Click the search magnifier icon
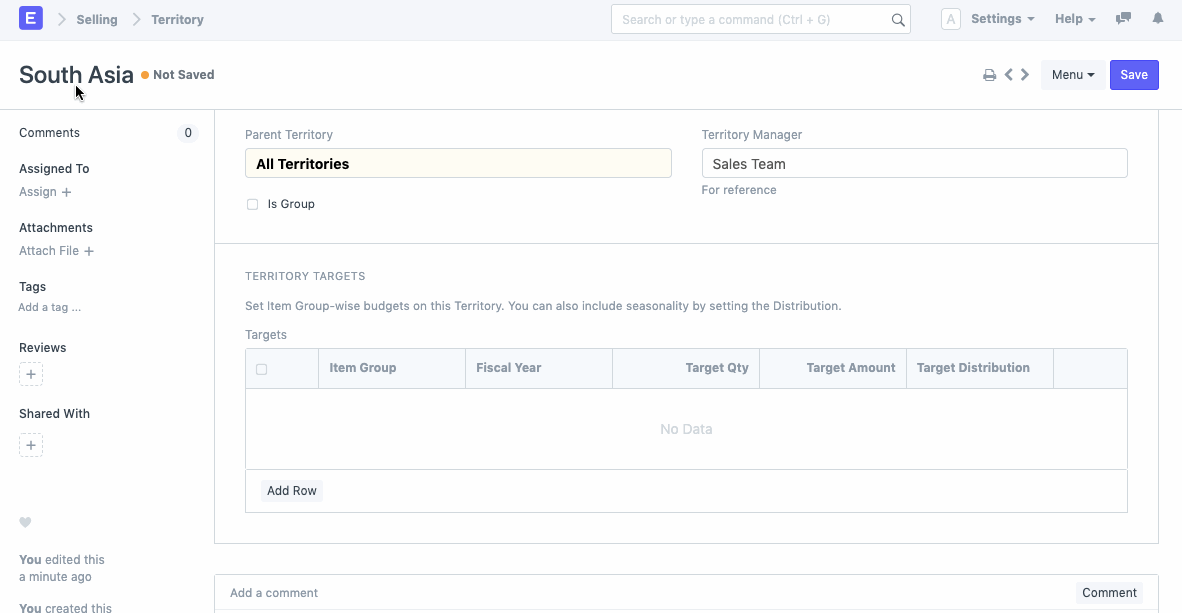This screenshot has width=1182, height=613. click(897, 19)
